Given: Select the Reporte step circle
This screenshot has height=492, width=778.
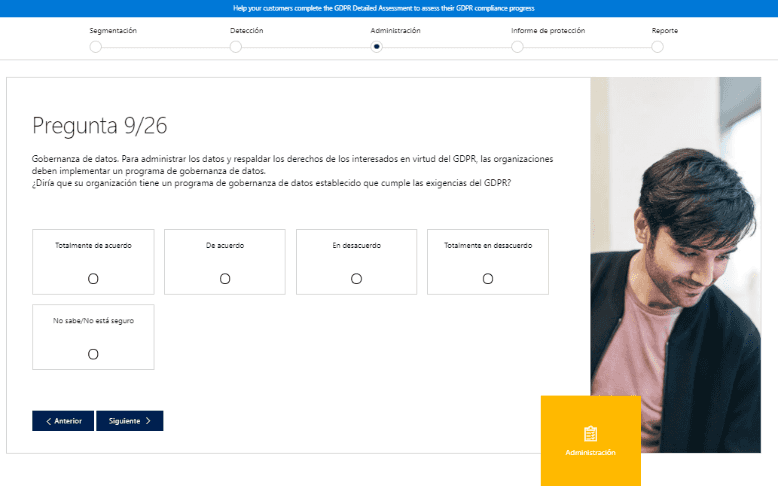Looking at the screenshot, I should click(x=657, y=47).
